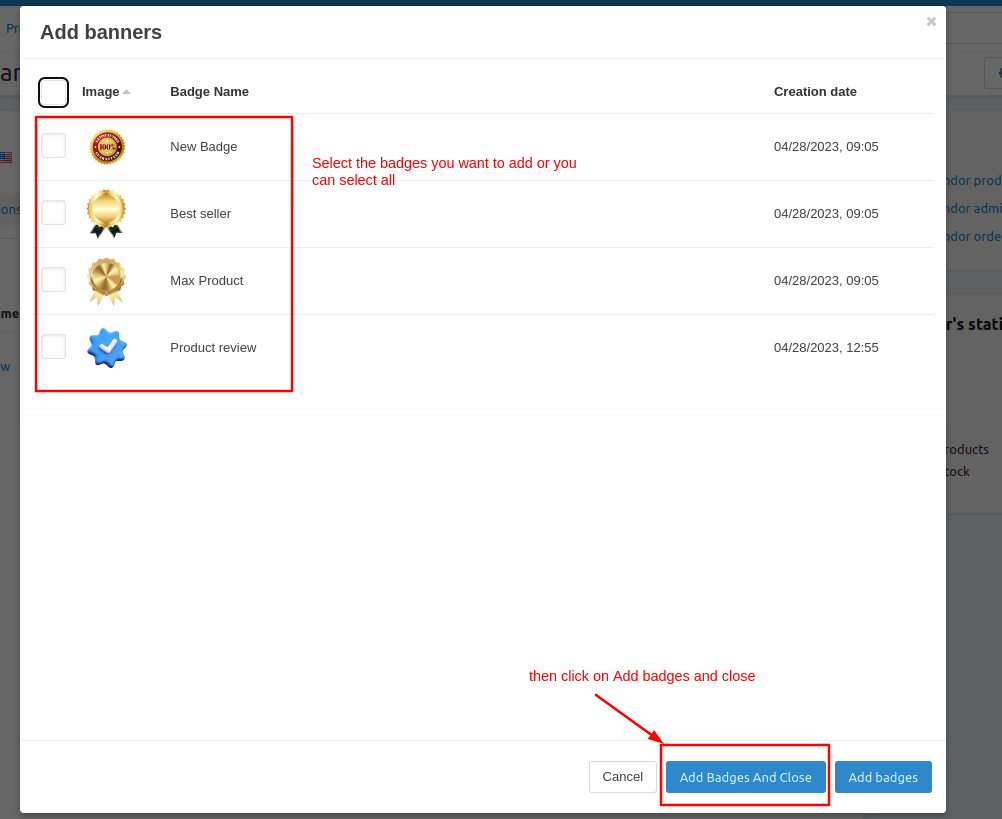Close the Add banners dialog with X
Viewport: 1002px width, 819px height.
[x=931, y=22]
